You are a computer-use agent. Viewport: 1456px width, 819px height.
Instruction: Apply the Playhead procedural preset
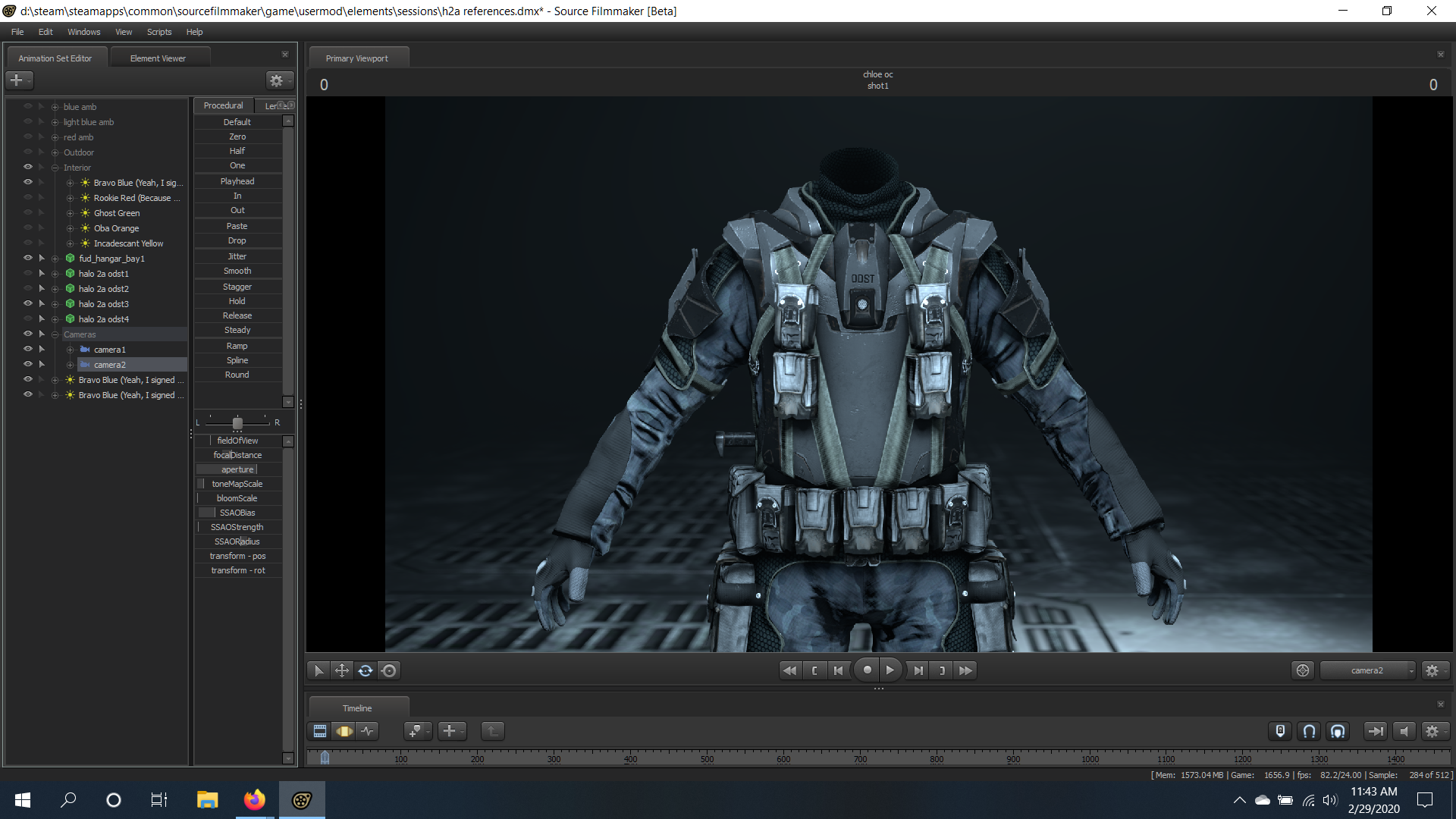[237, 181]
